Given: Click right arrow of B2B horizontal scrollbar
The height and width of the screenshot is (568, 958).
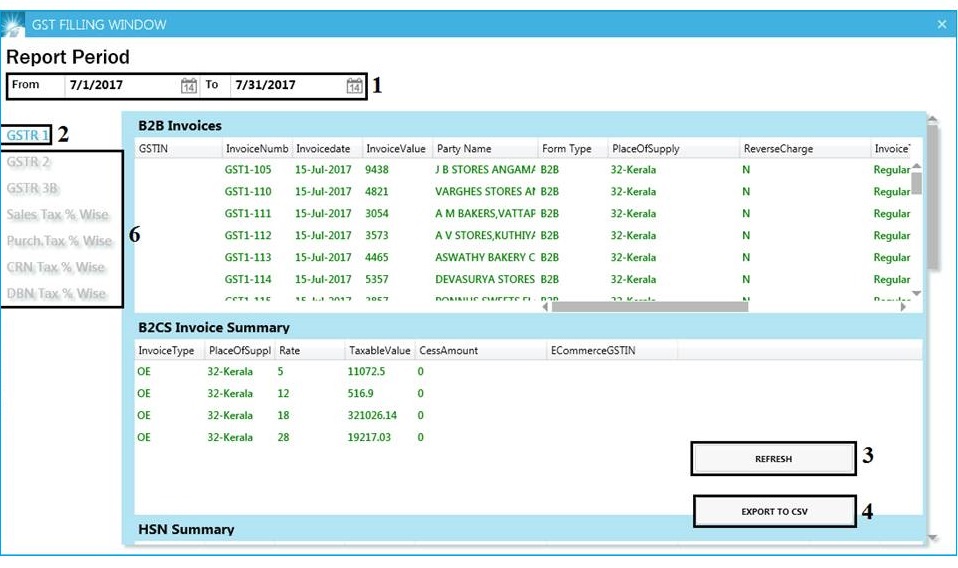Looking at the screenshot, I should (x=903, y=307).
